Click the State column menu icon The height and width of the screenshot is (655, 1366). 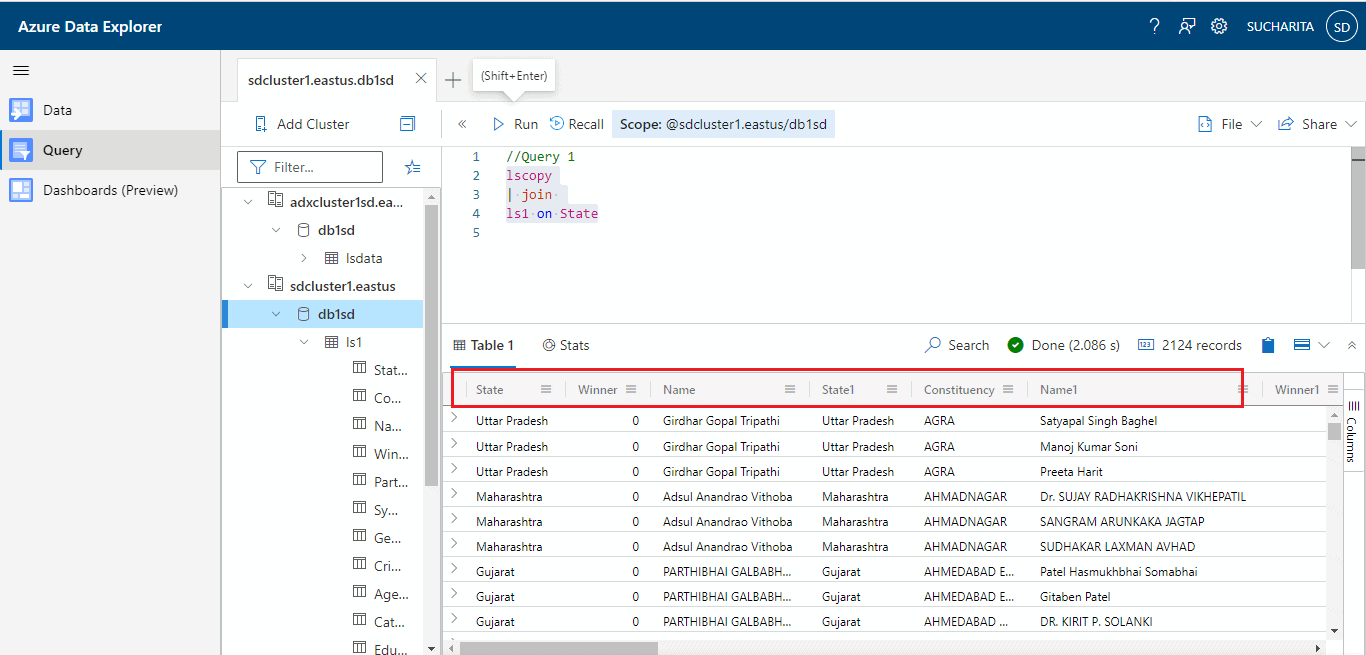(546, 390)
